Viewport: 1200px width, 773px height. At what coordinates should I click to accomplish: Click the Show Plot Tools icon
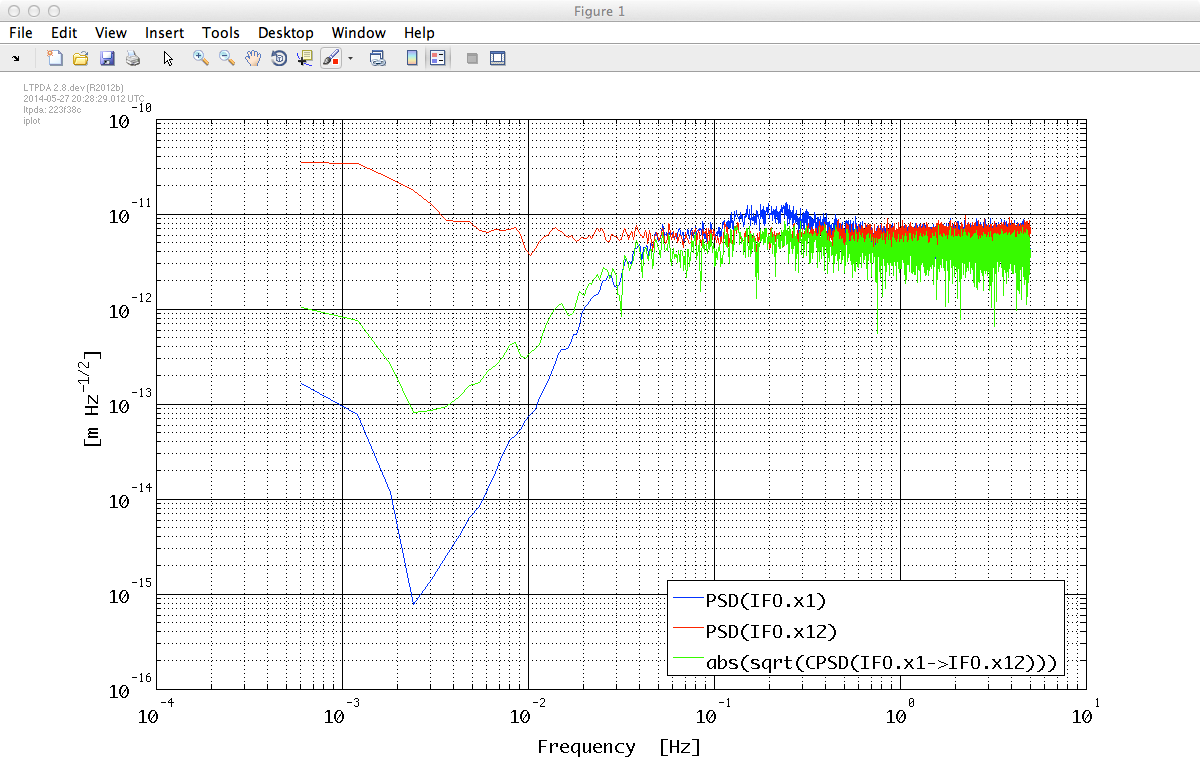[497, 58]
